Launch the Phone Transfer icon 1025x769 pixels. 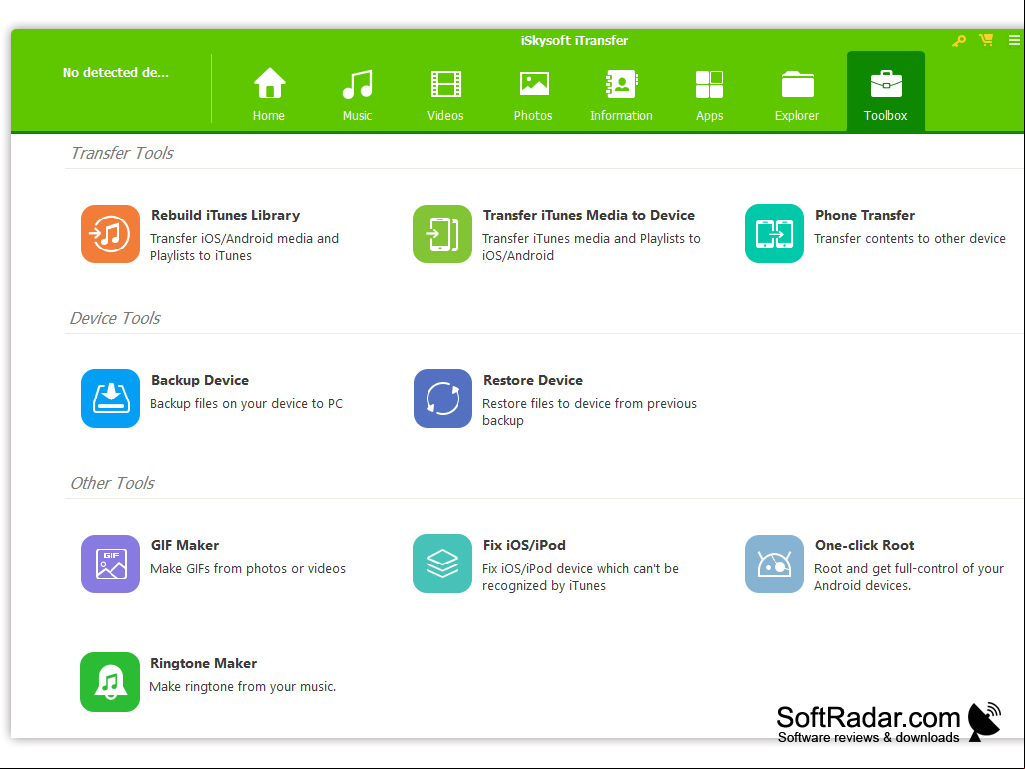(775, 233)
